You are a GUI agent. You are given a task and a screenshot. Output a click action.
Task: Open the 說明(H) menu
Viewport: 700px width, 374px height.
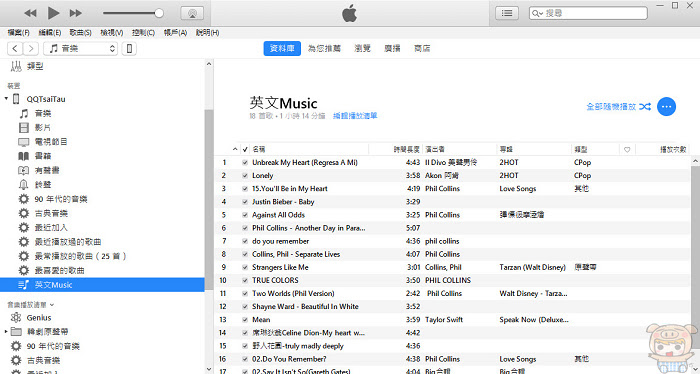point(207,33)
